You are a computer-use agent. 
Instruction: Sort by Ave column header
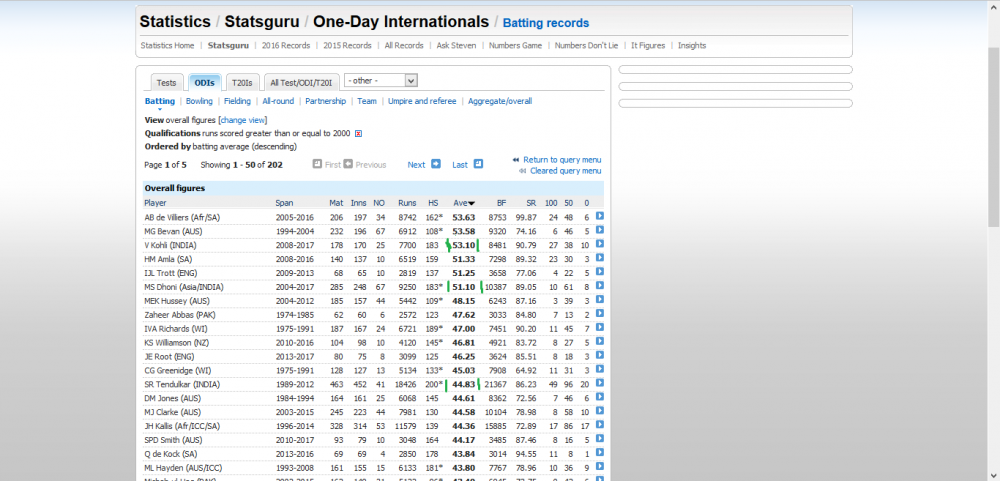click(x=464, y=203)
